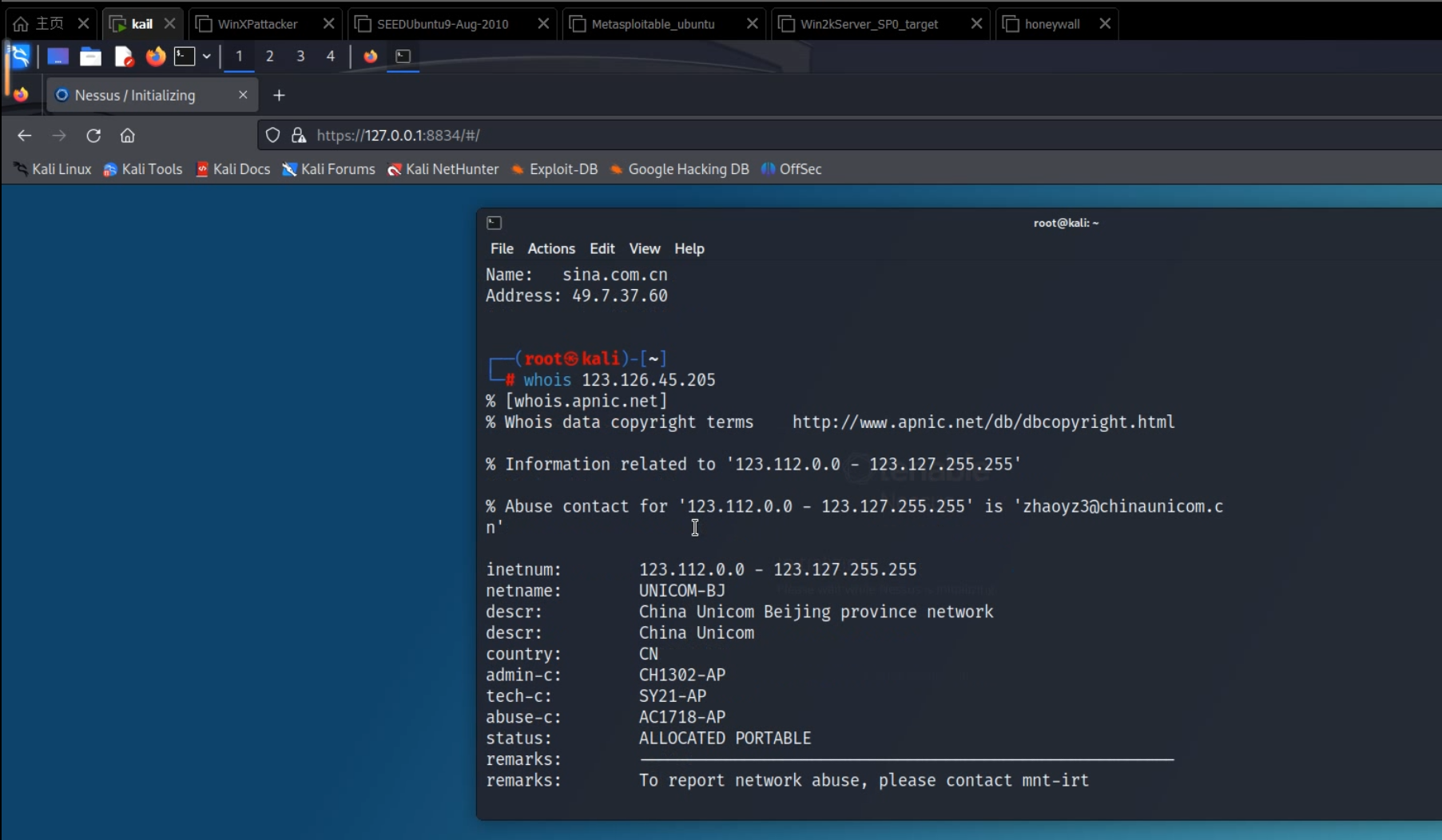The image size is (1442, 840).
Task: Switch to workspace 4
Action: click(331, 56)
